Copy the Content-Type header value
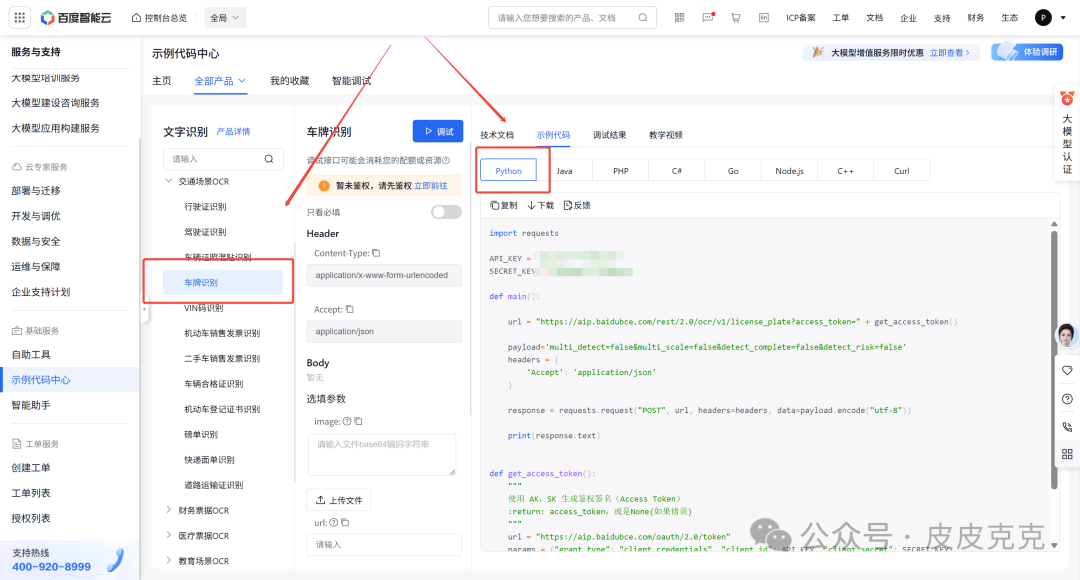The width and height of the screenshot is (1080, 580). click(x=376, y=253)
